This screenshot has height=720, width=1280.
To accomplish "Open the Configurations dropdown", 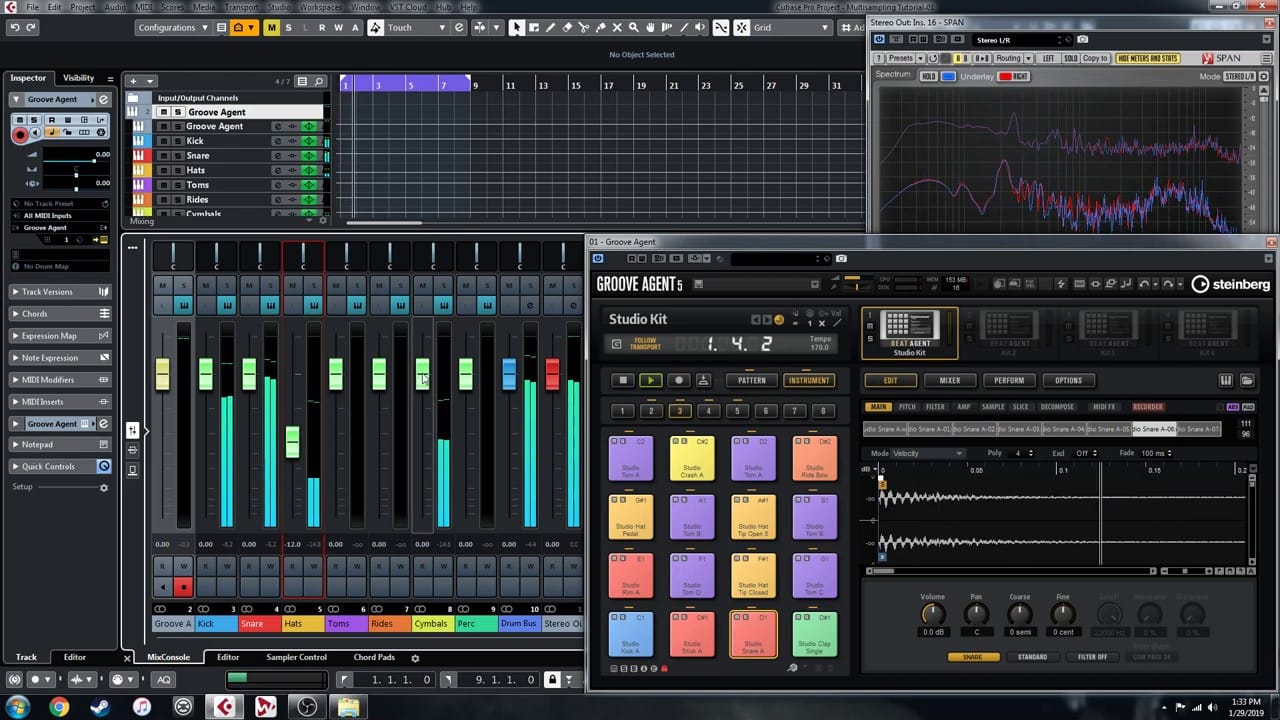I will tap(173, 28).
